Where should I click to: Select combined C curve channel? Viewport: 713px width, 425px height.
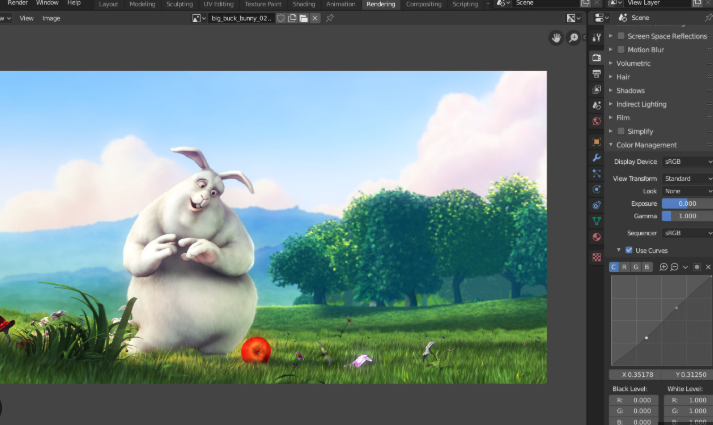614,267
